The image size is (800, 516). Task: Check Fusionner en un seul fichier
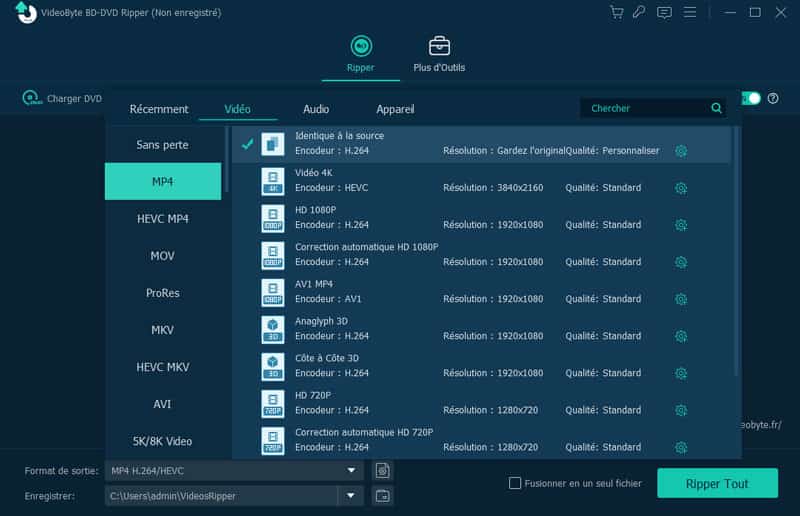click(515, 483)
